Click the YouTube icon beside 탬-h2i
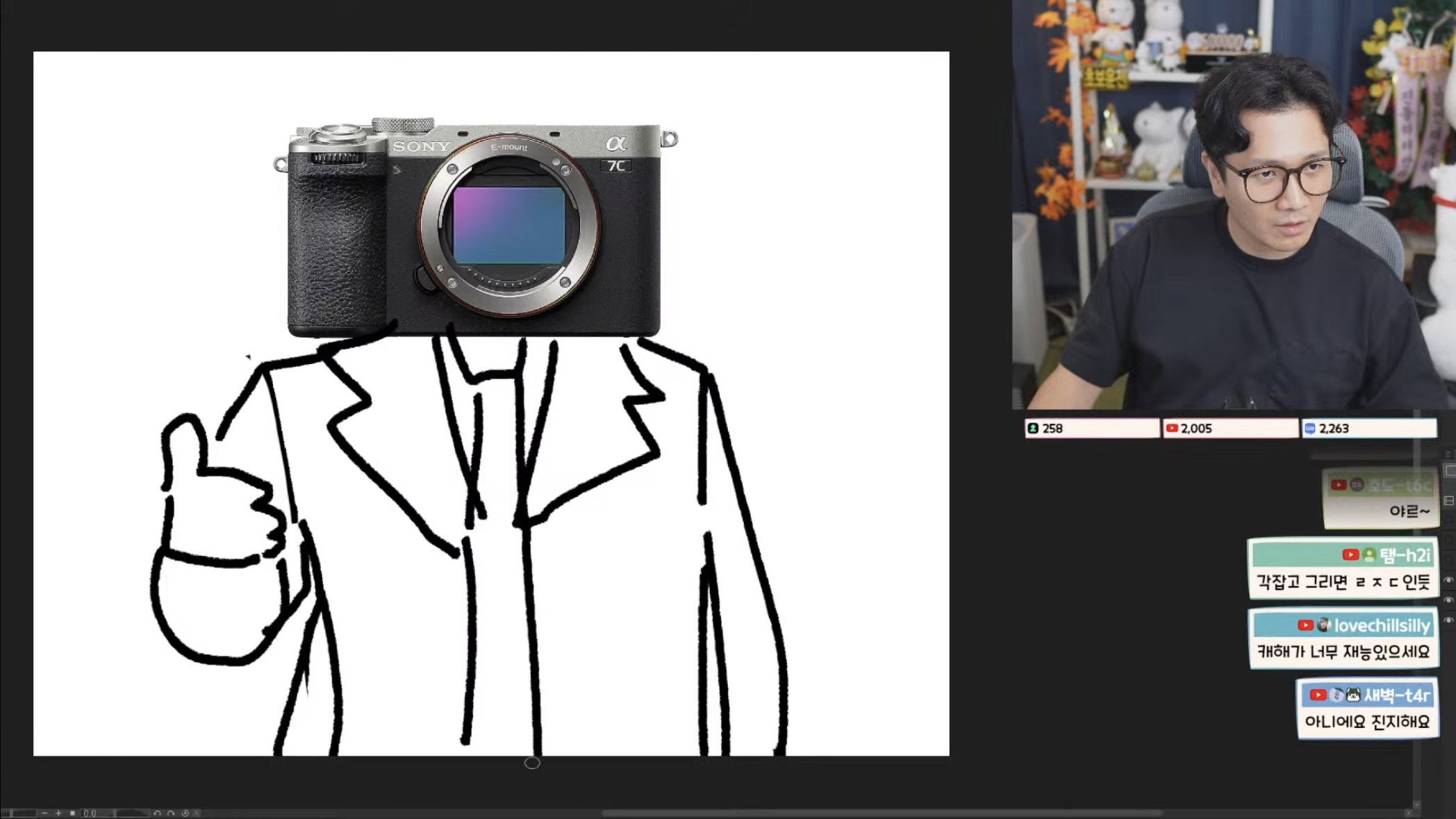Viewport: 1456px width, 819px height. tap(1350, 554)
